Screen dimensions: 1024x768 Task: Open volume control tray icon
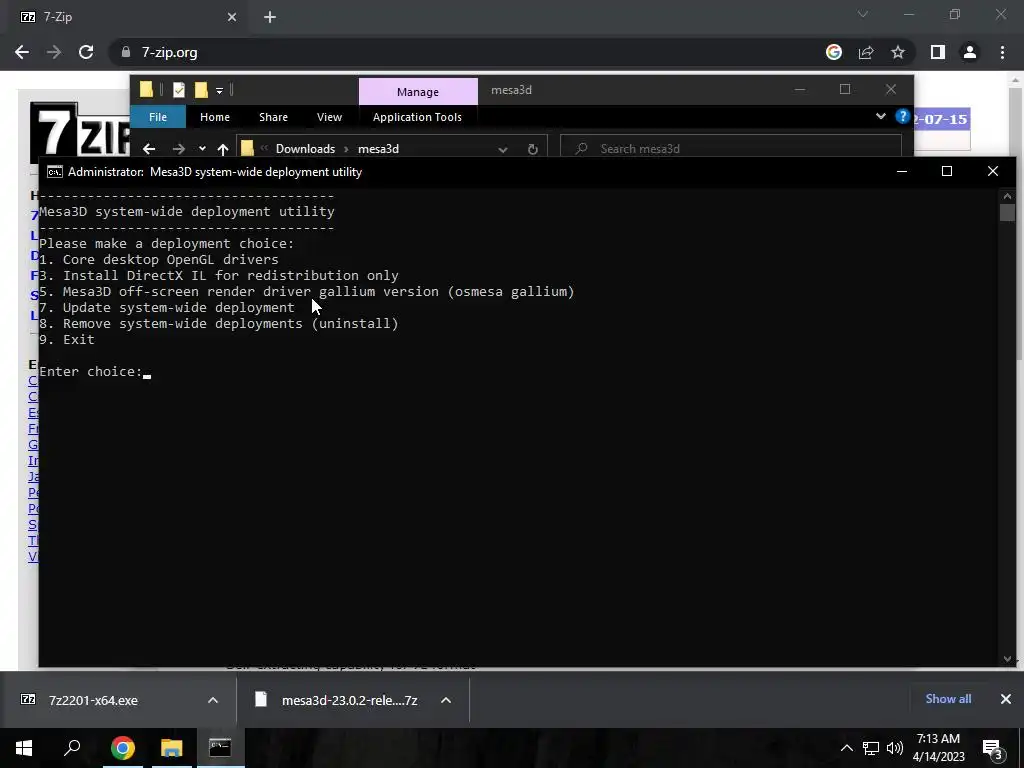[x=895, y=748]
